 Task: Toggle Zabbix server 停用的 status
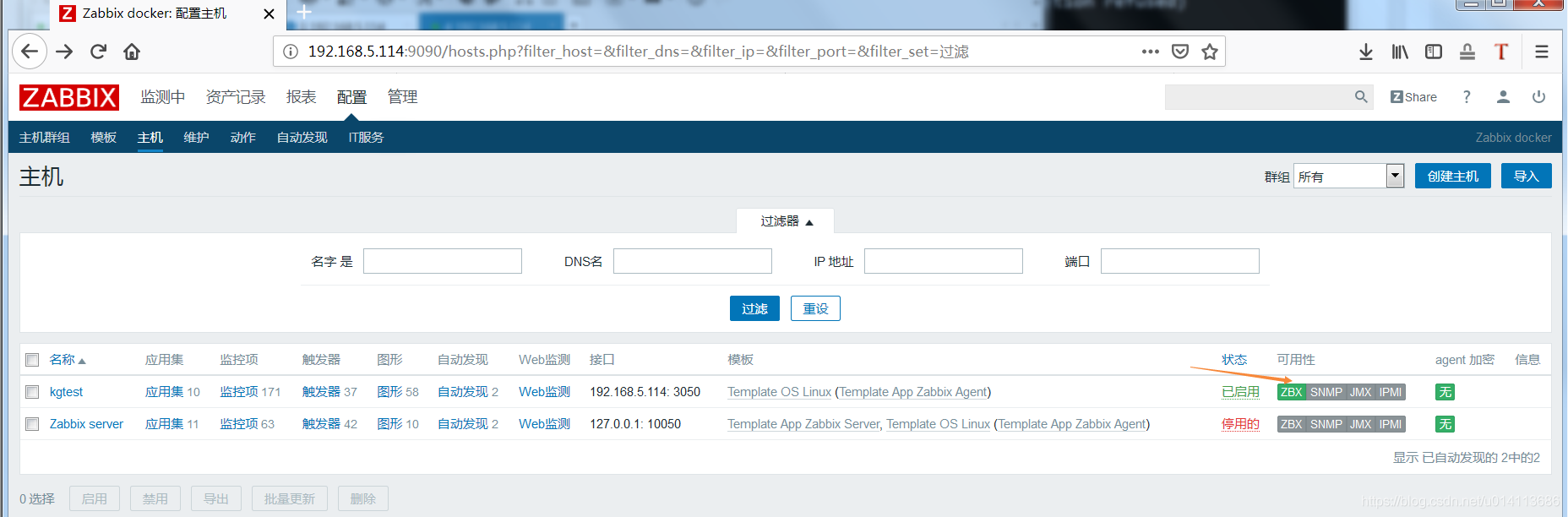tap(1240, 424)
